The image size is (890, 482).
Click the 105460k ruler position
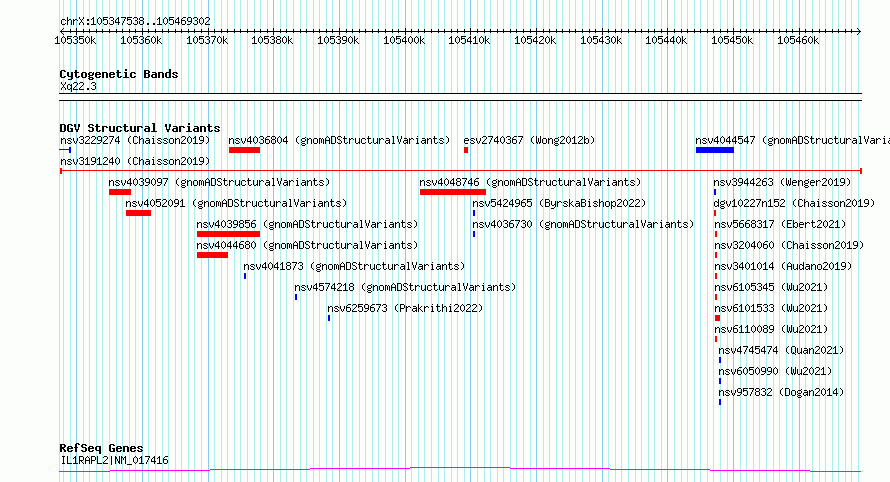798,40
